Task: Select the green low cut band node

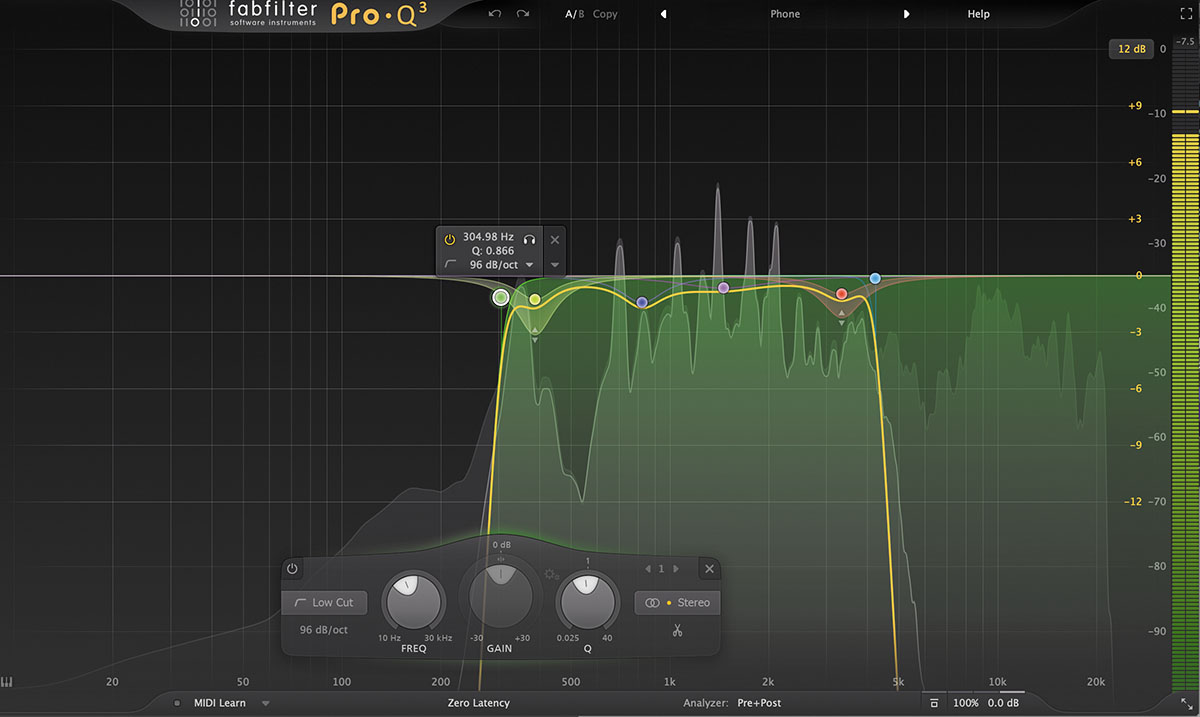Action: point(501,297)
